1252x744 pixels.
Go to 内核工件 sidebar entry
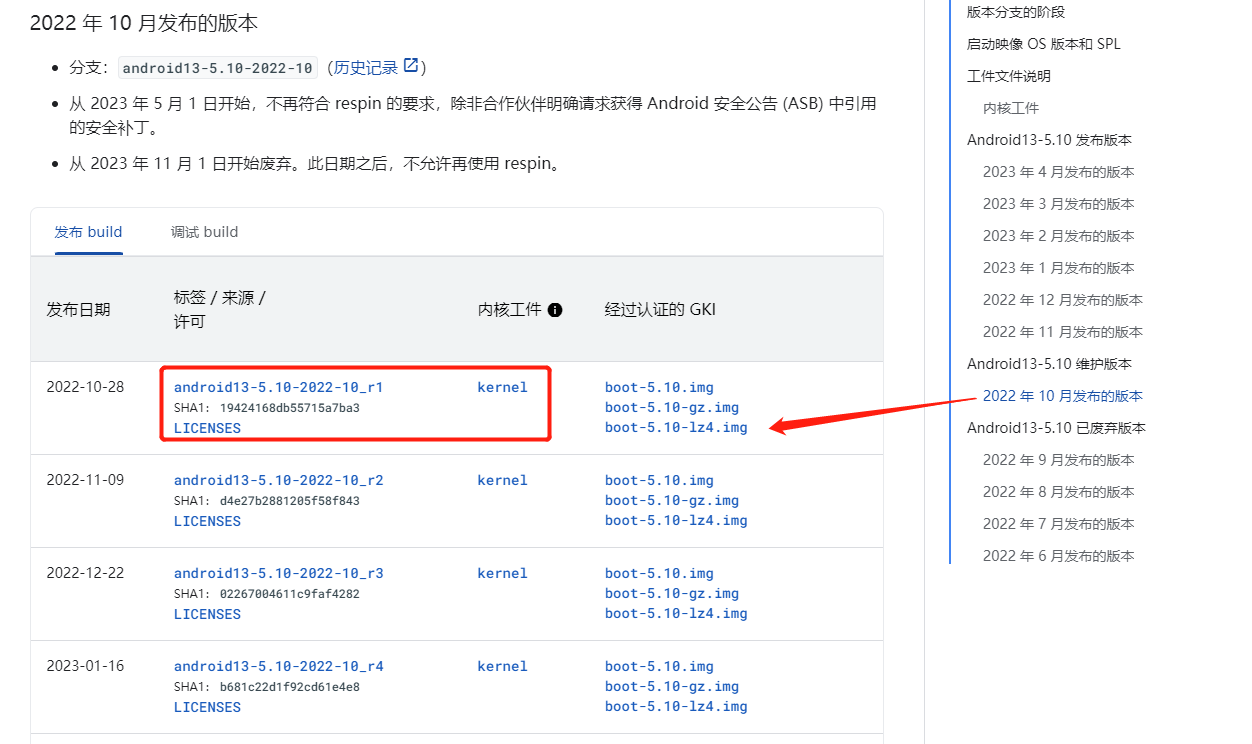coord(1011,108)
